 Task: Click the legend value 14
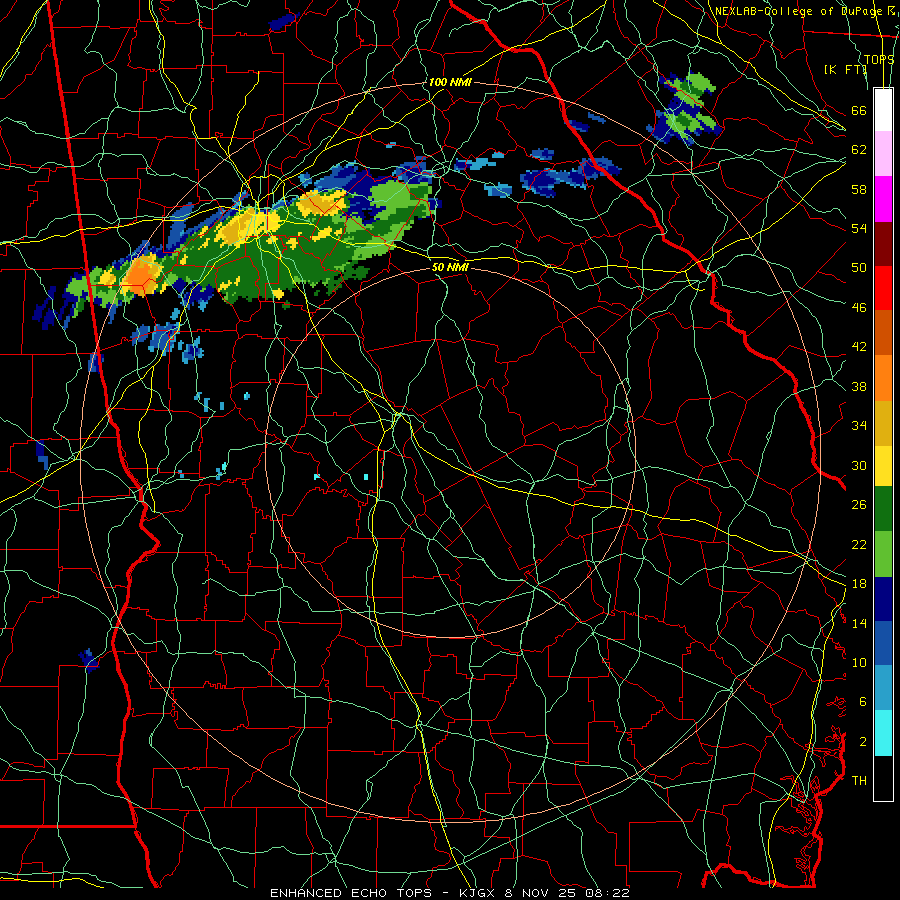click(x=859, y=623)
